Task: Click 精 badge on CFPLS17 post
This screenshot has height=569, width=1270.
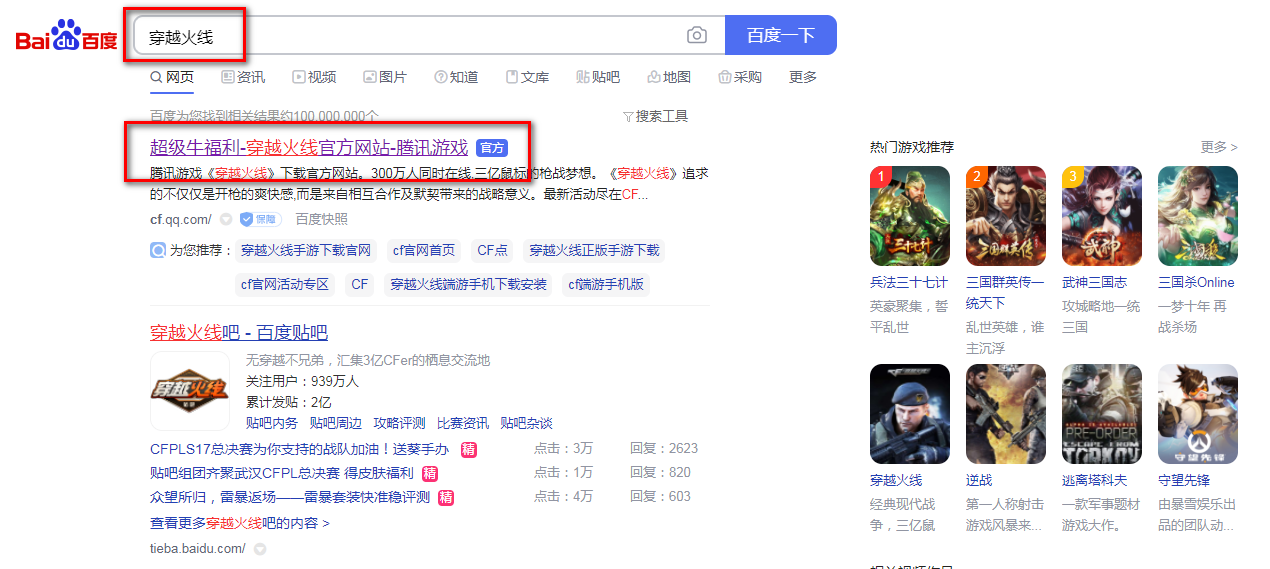Action: pyautogui.click(x=469, y=449)
